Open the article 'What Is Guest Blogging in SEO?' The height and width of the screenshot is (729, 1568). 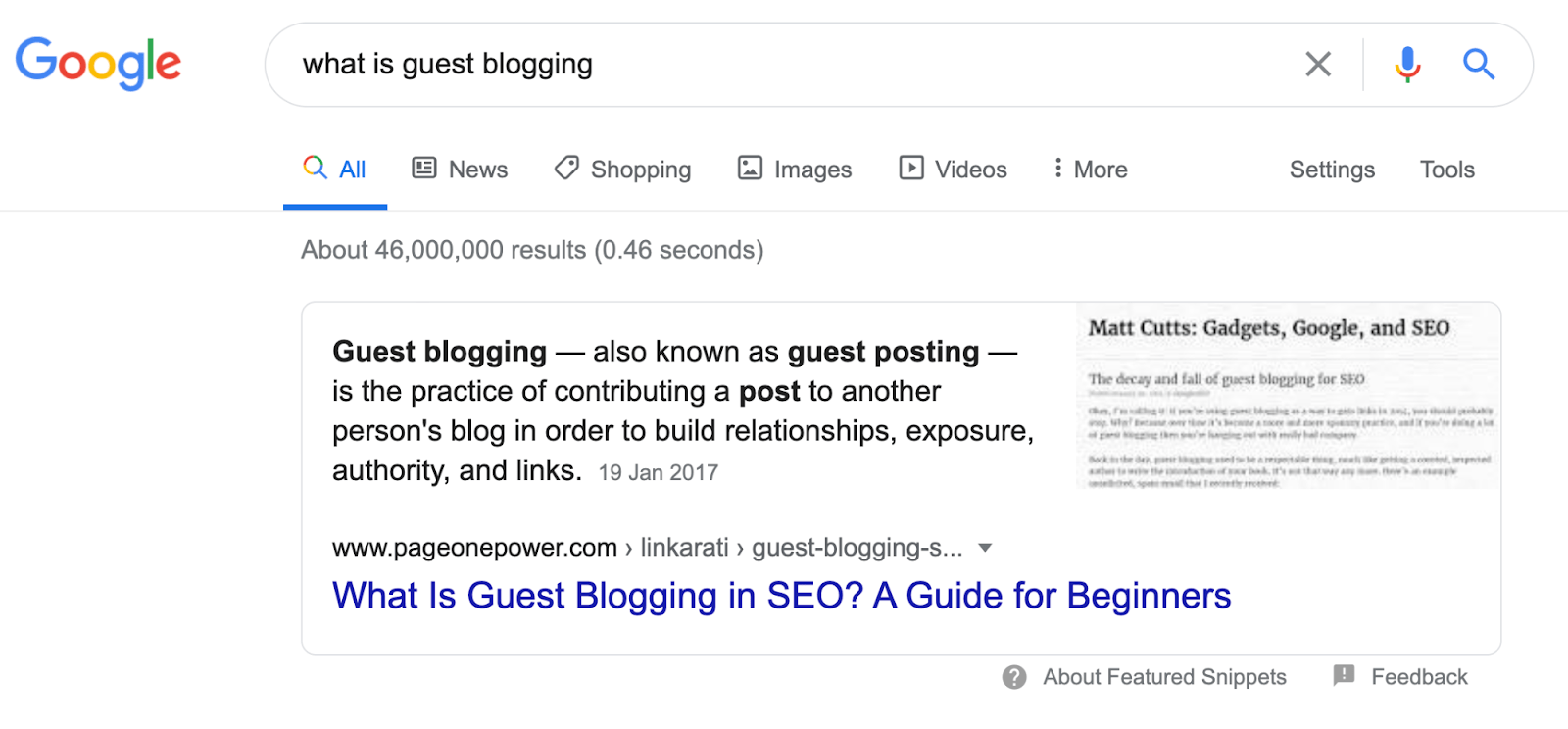coord(779,595)
